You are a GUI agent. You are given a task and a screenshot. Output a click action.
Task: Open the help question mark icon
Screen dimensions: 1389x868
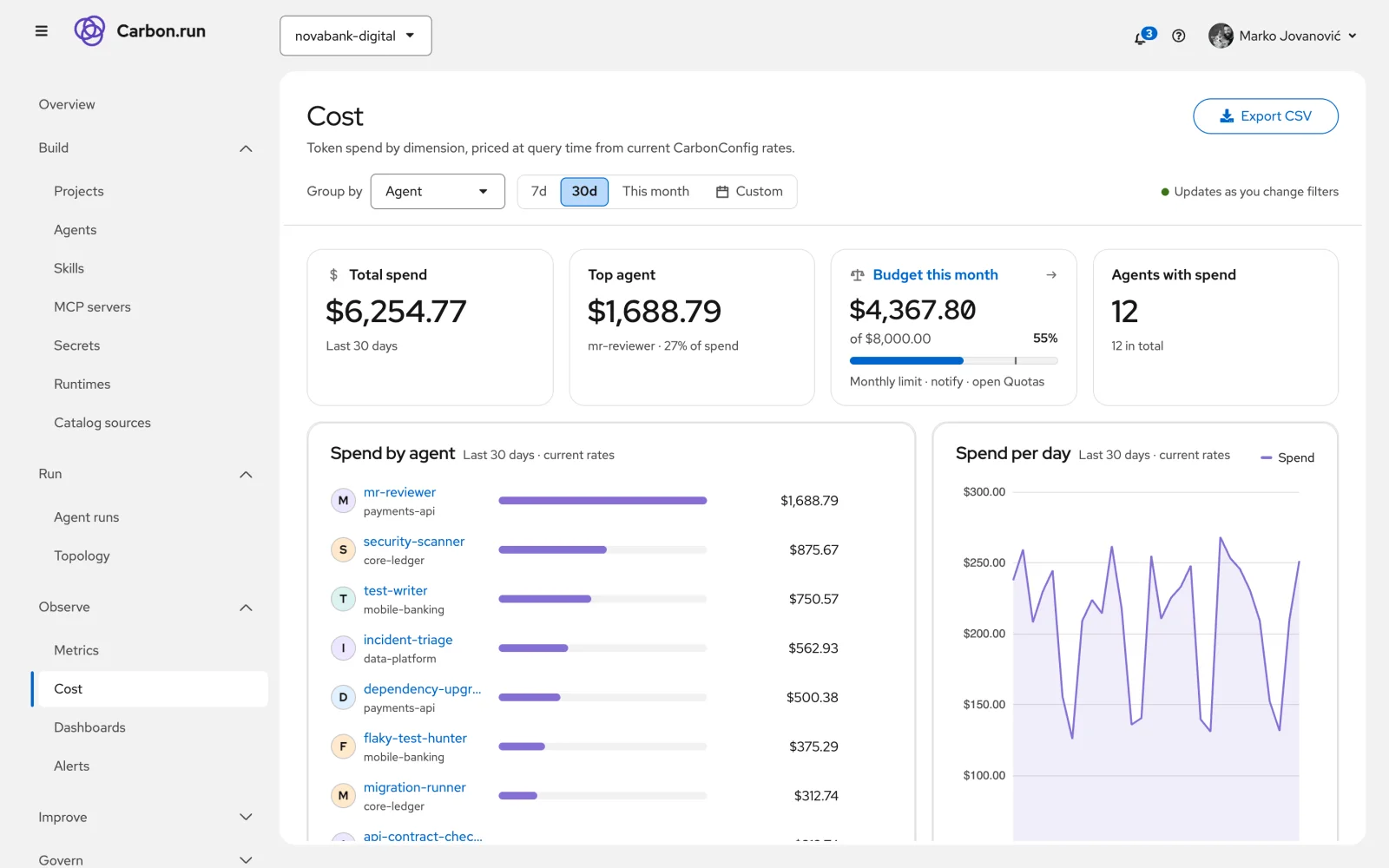pos(1178,36)
